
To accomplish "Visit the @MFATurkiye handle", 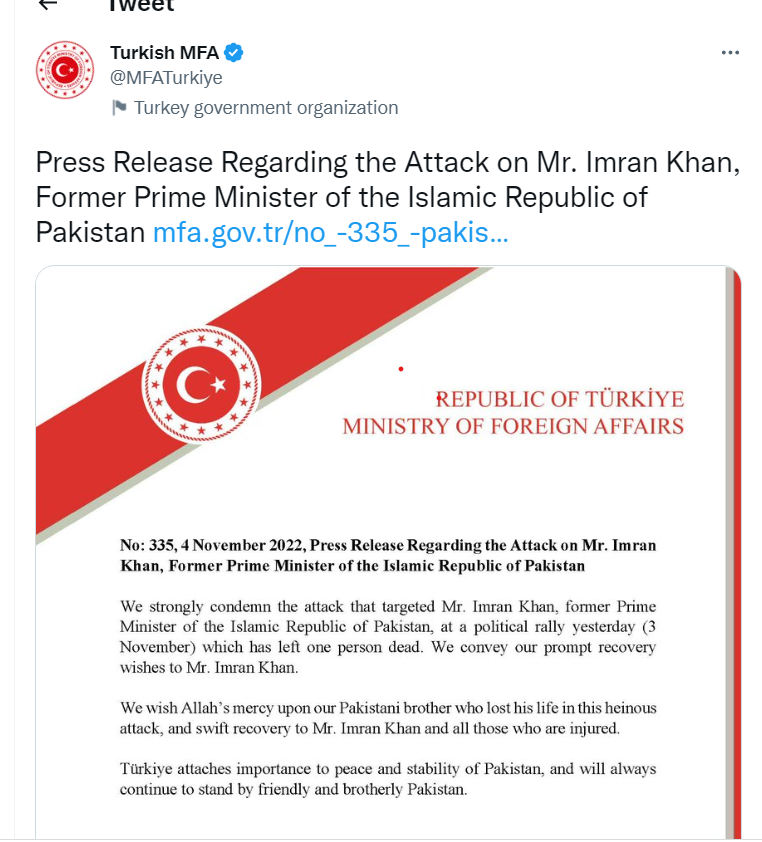I will pyautogui.click(x=166, y=78).
